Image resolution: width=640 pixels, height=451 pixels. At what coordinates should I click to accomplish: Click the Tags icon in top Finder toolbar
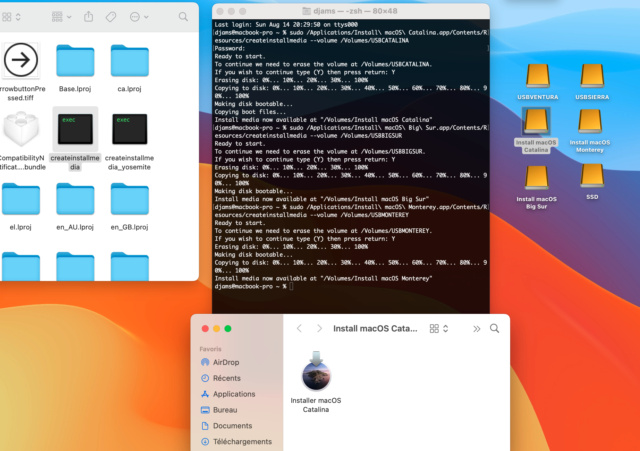[x=111, y=17]
